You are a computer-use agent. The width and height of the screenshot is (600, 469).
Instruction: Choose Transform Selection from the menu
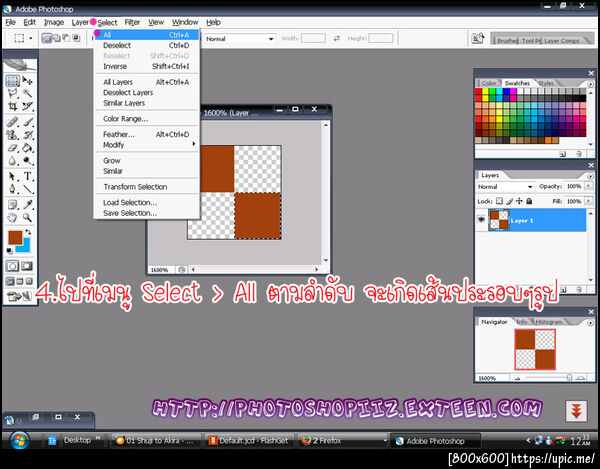click(x=147, y=187)
